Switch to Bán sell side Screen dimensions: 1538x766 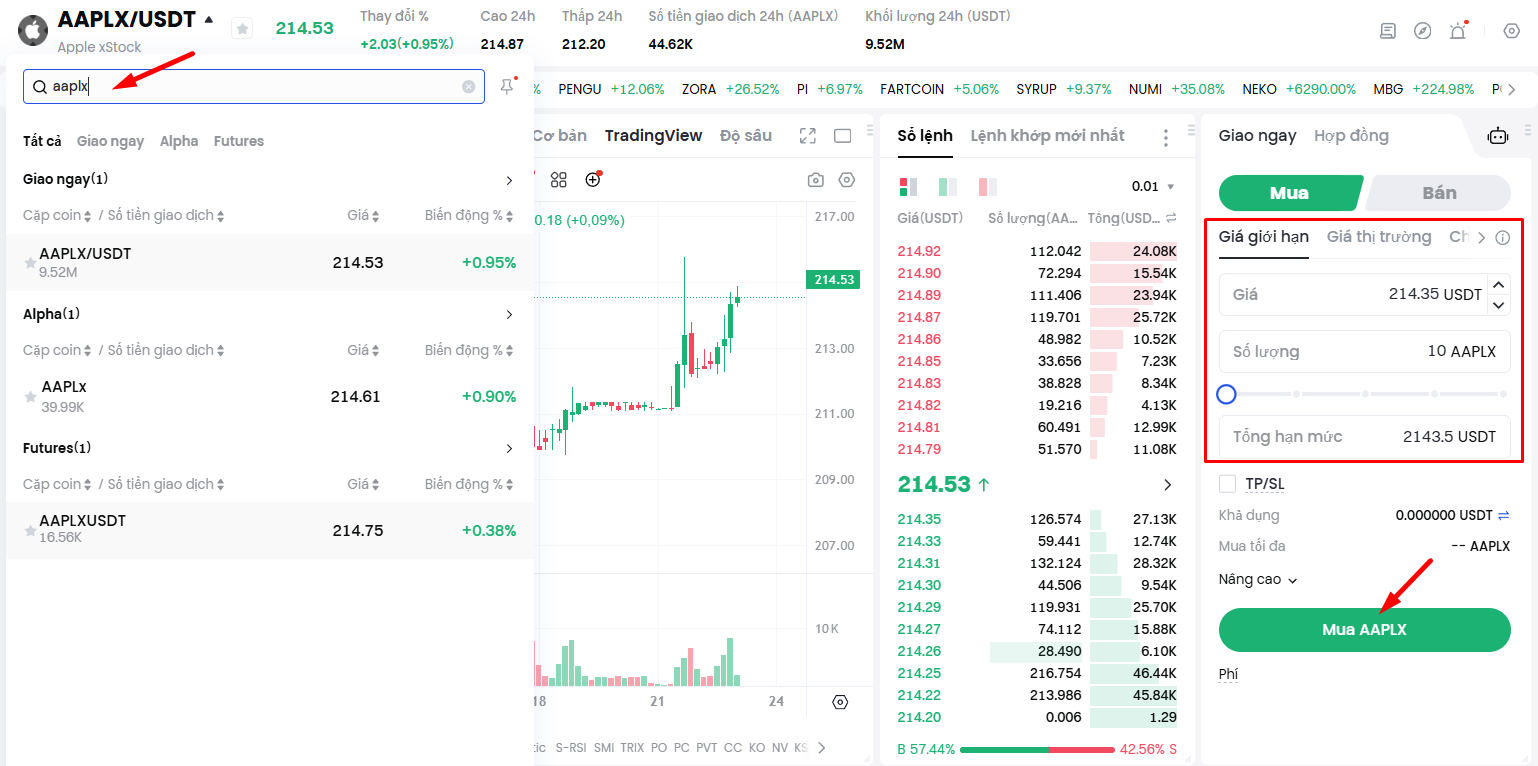coord(1439,193)
